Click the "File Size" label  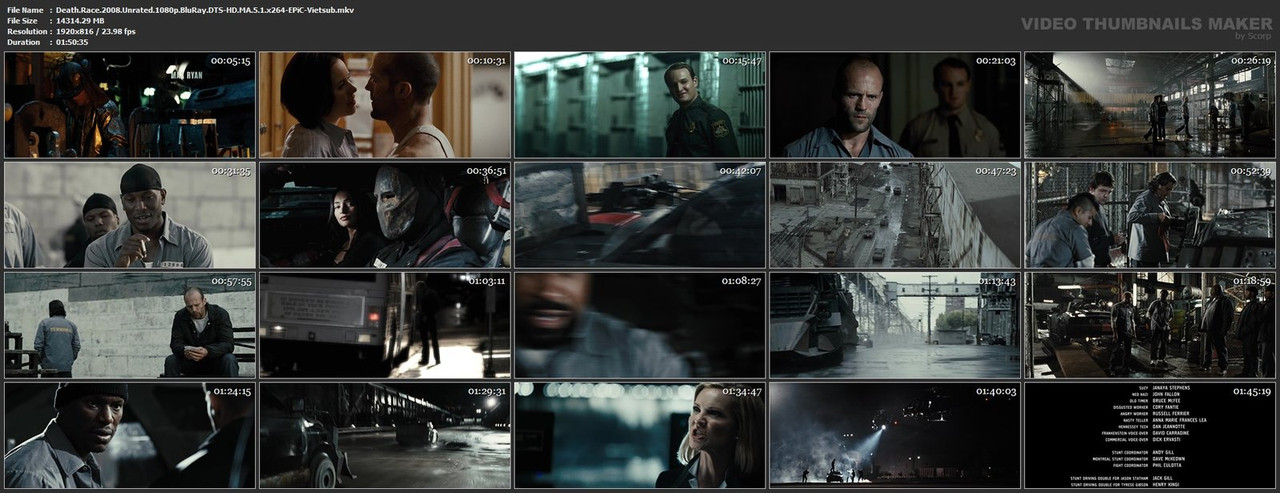pos(22,20)
